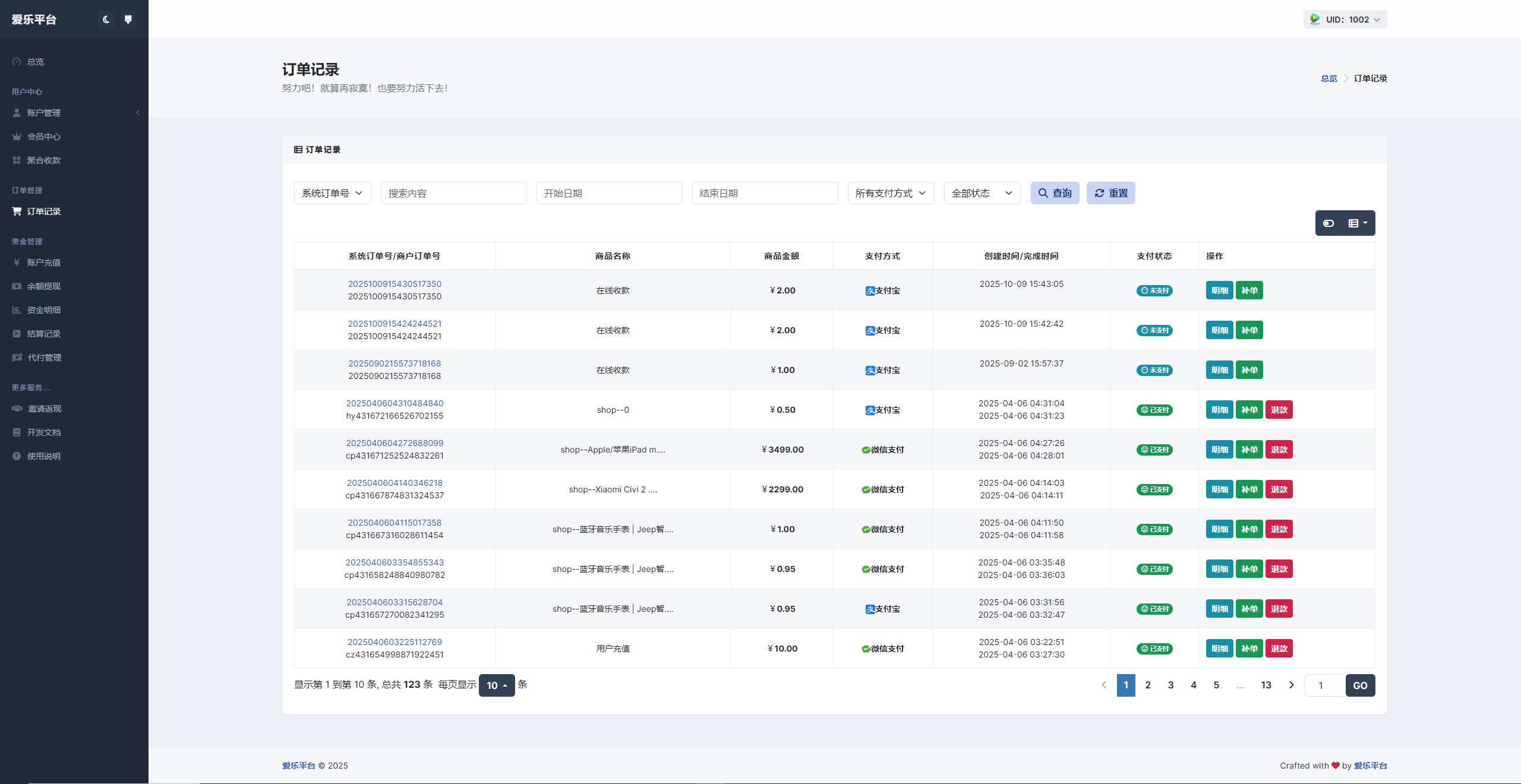Open the 所有支付方式 payment dropdown

point(890,193)
